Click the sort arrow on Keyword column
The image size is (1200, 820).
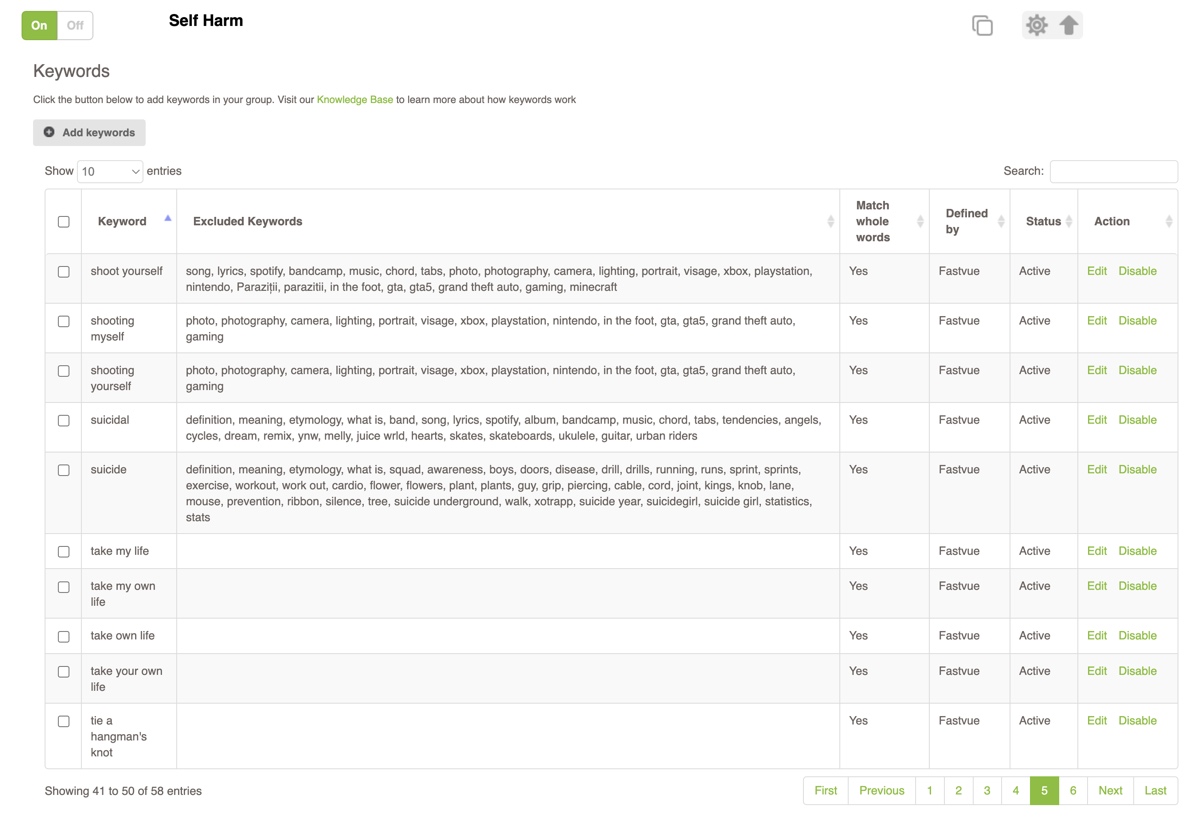point(167,216)
